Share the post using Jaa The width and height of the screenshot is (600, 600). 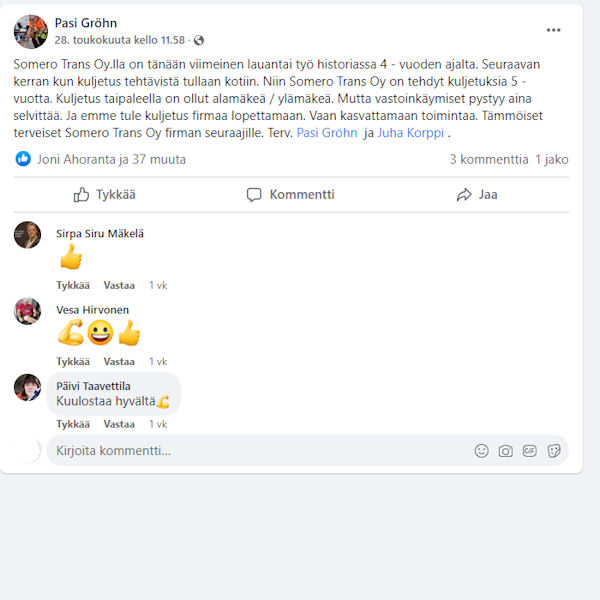(x=477, y=195)
